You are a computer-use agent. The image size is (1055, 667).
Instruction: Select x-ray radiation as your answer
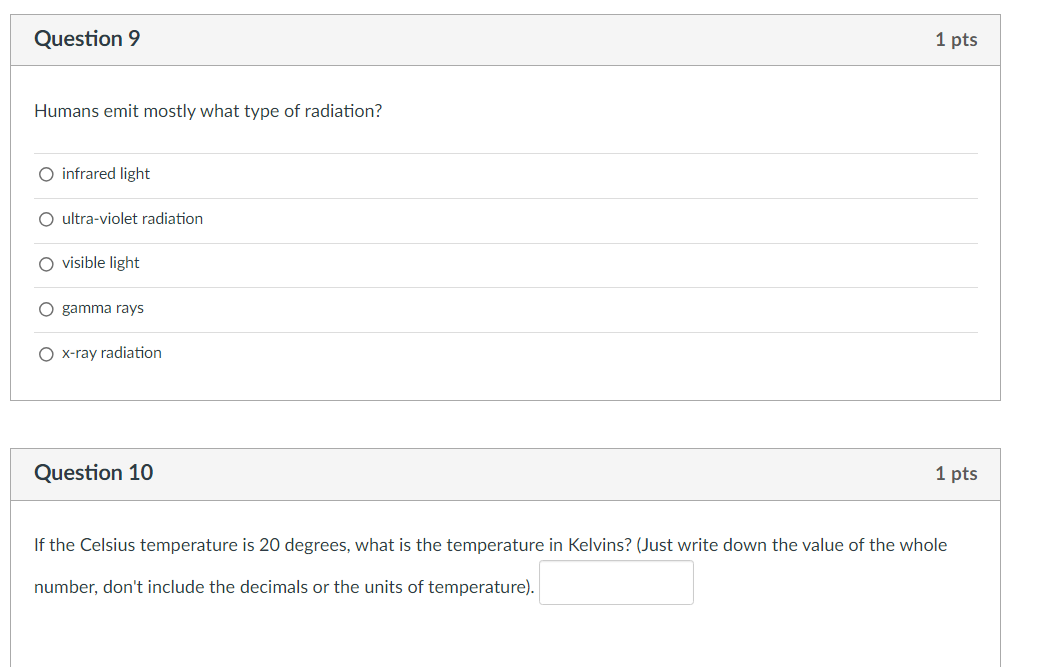pos(46,354)
